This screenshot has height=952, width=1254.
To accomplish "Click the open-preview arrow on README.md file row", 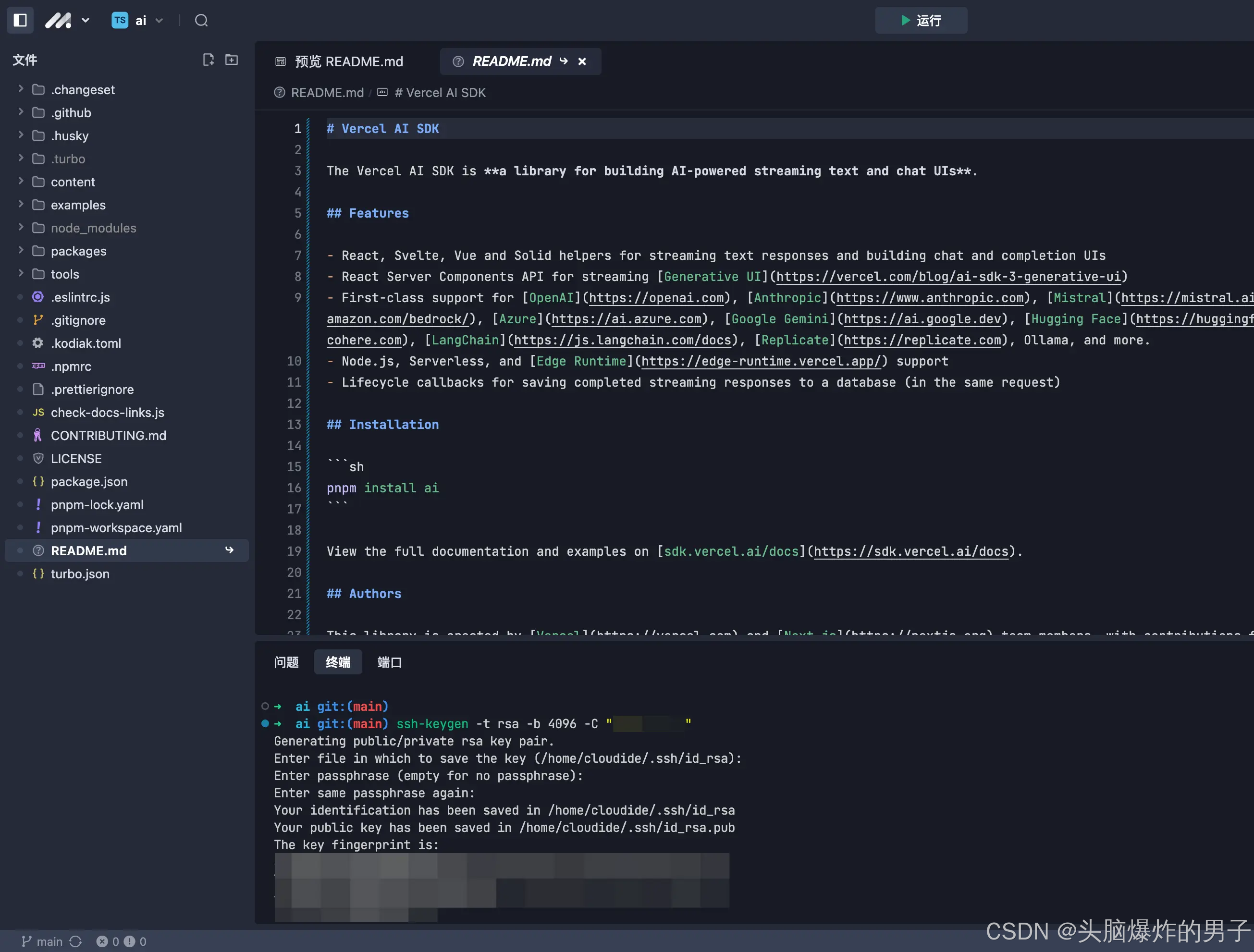I will tap(229, 550).
